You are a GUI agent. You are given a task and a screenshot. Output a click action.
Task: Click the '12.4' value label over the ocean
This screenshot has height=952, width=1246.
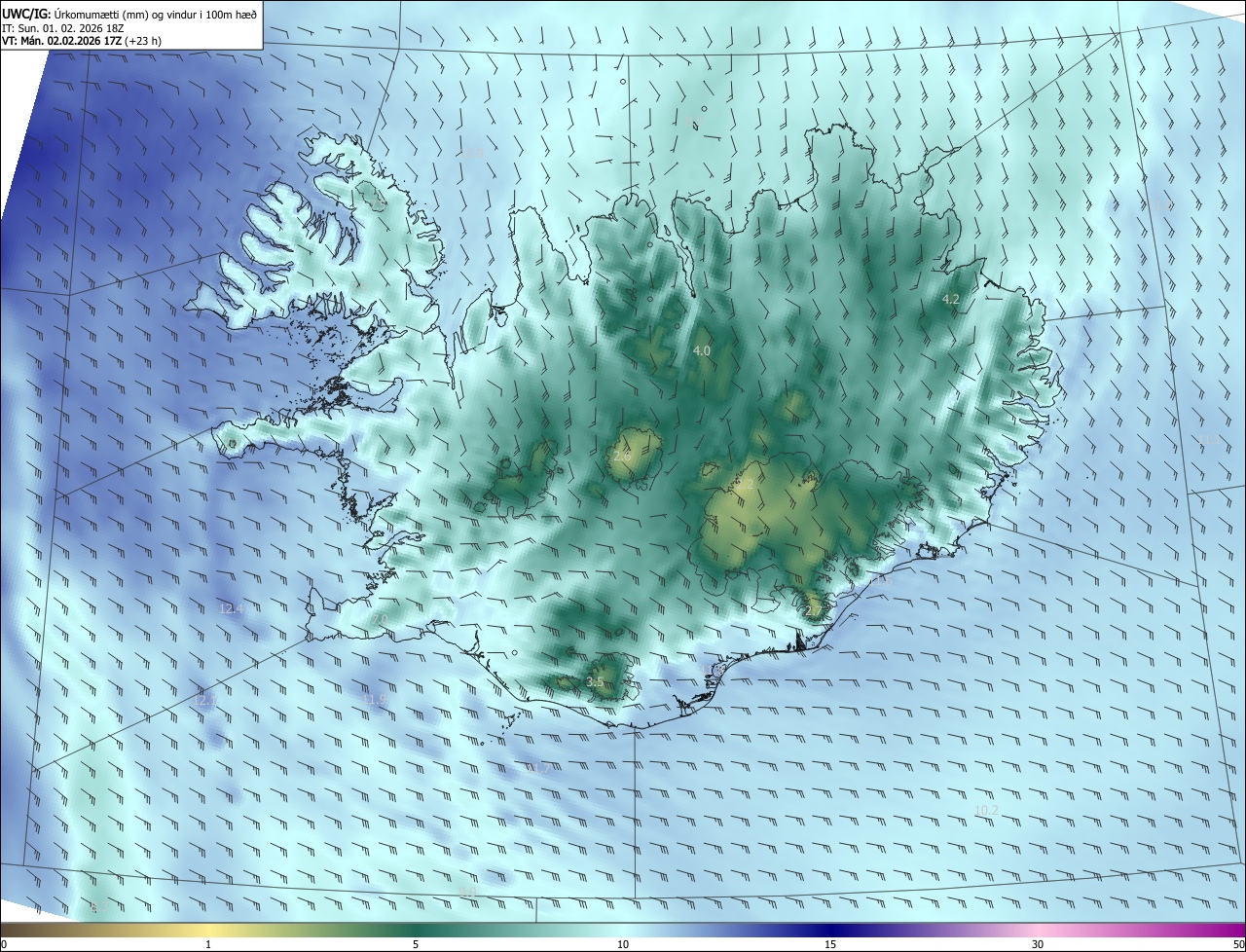pyautogui.click(x=231, y=608)
